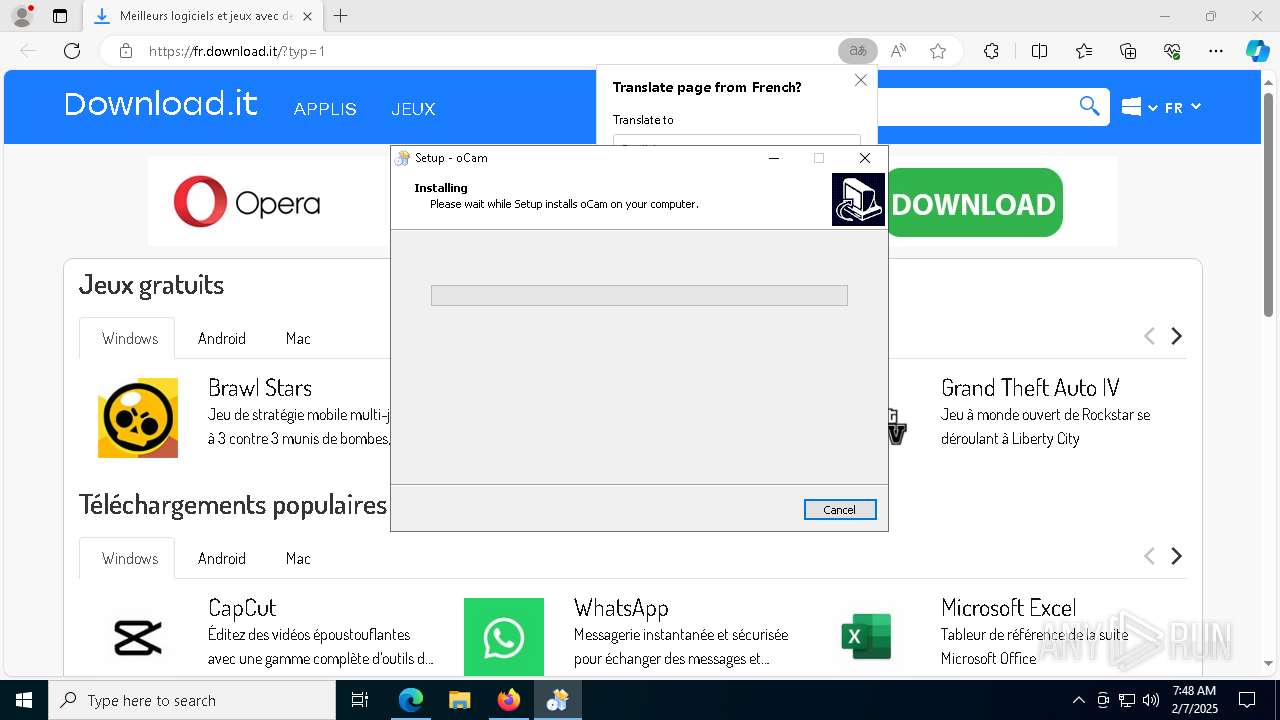1280x720 pixels.
Task: Go to Download.it home logo
Action: coord(161,104)
